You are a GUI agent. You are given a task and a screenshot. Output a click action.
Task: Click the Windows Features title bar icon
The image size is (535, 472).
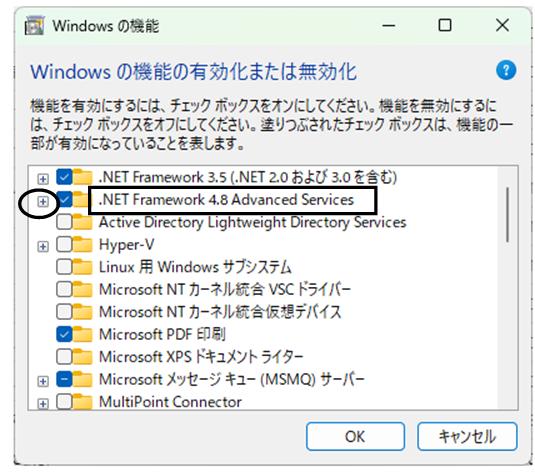point(34,26)
